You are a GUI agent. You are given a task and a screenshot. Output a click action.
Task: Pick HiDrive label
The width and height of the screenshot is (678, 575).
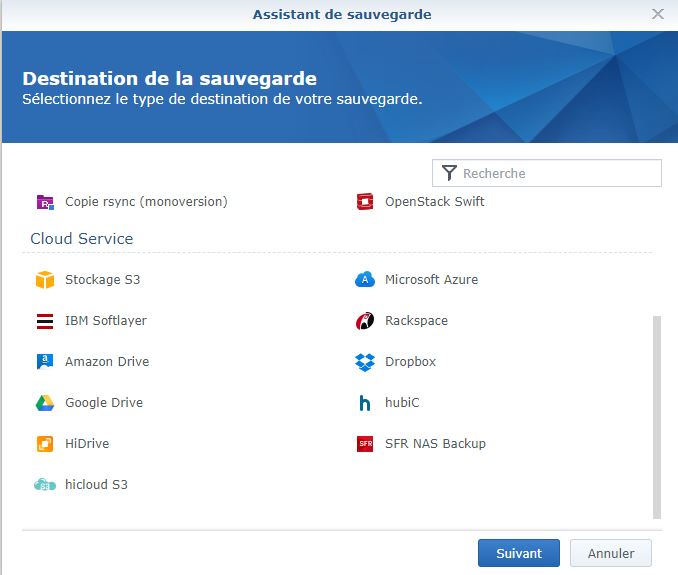tap(87, 444)
